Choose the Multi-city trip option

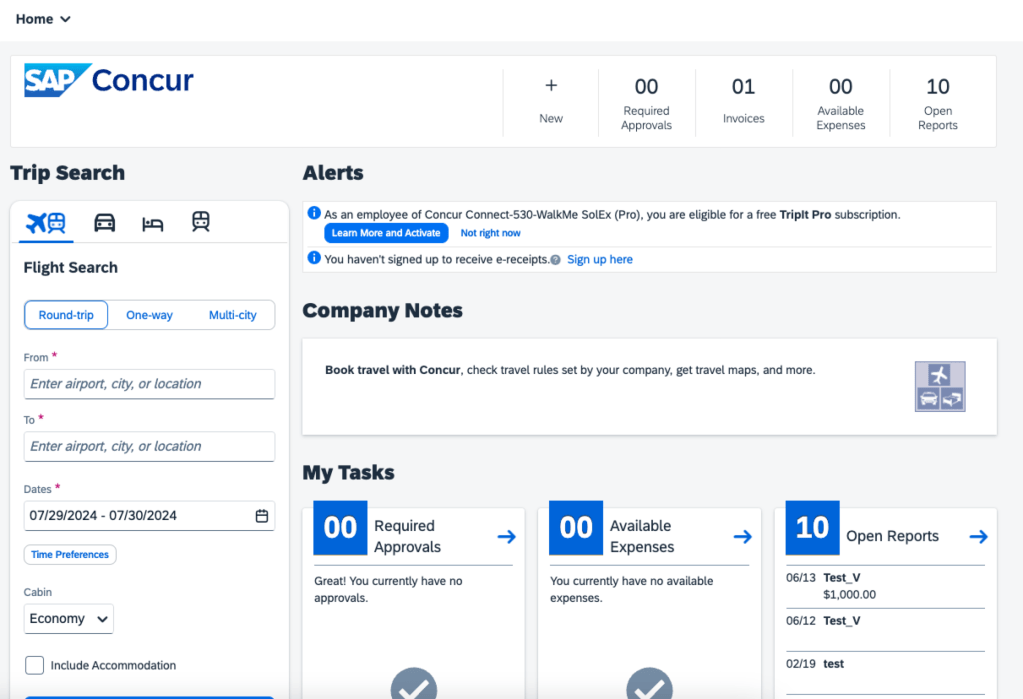232,315
